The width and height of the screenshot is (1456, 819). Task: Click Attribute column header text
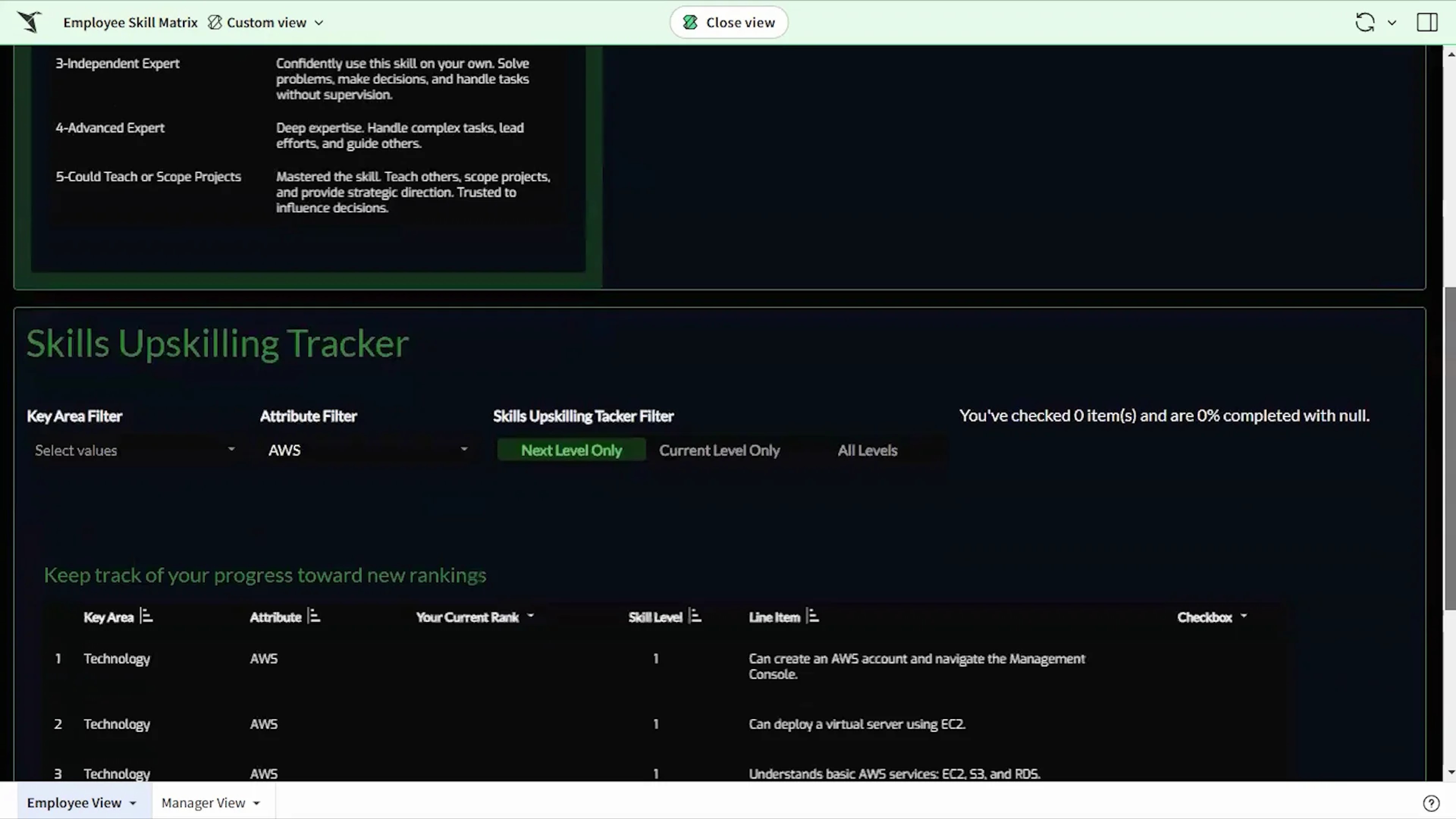(x=276, y=617)
